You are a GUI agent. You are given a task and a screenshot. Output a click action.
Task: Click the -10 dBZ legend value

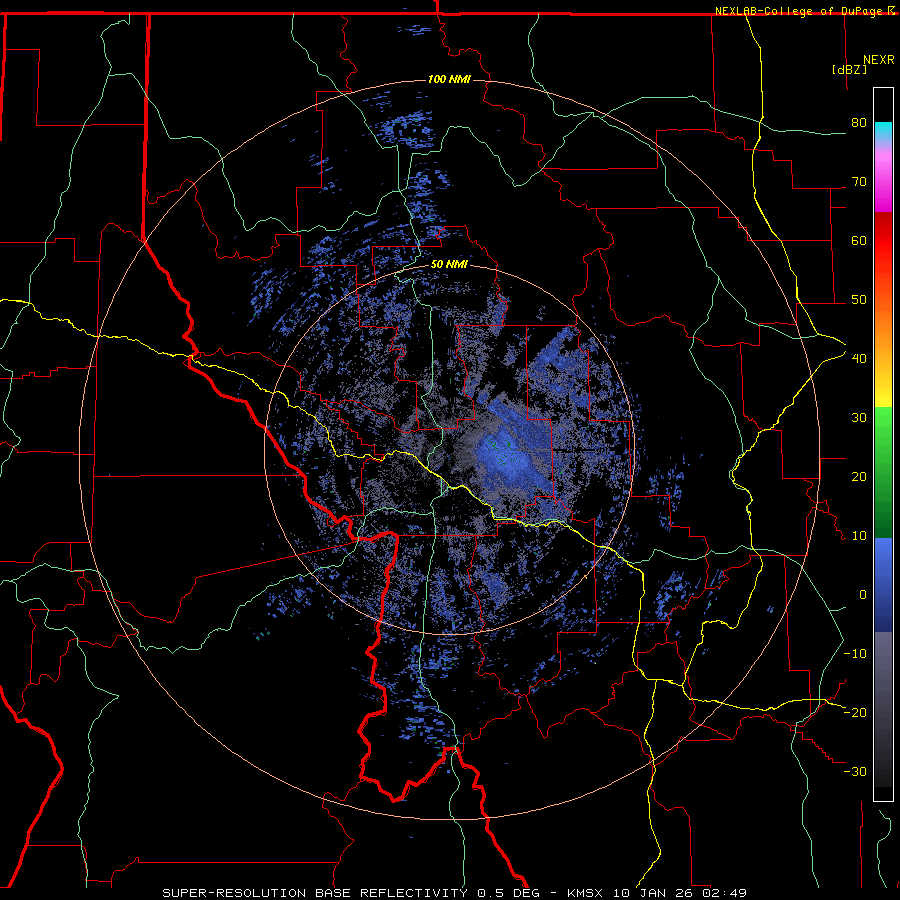855,654
